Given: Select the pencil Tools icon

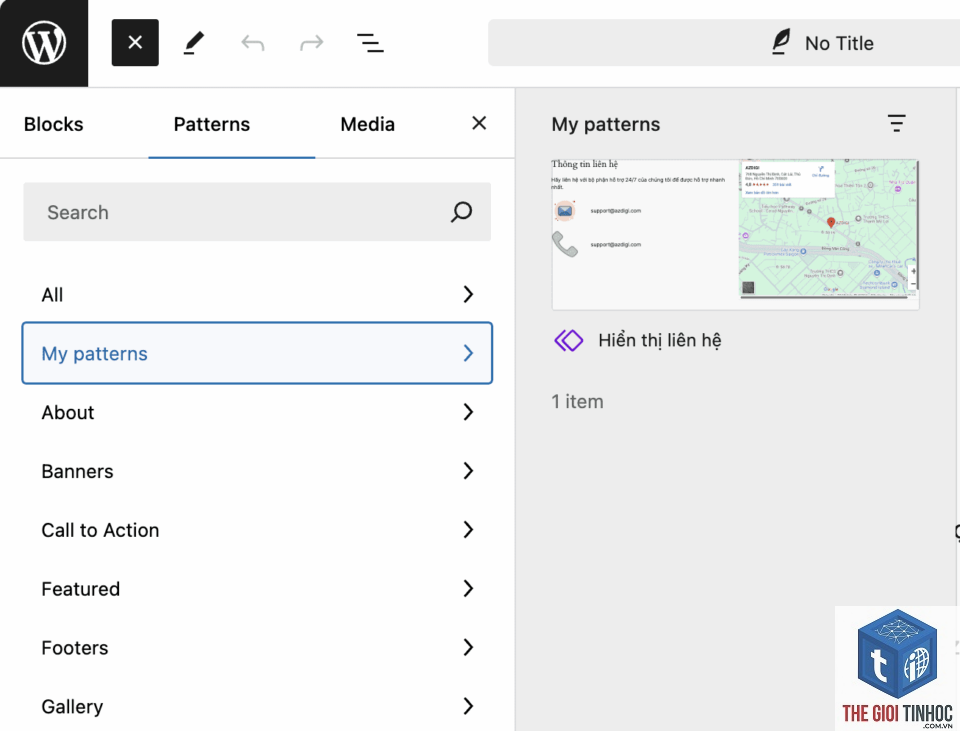Looking at the screenshot, I should click(x=193, y=43).
